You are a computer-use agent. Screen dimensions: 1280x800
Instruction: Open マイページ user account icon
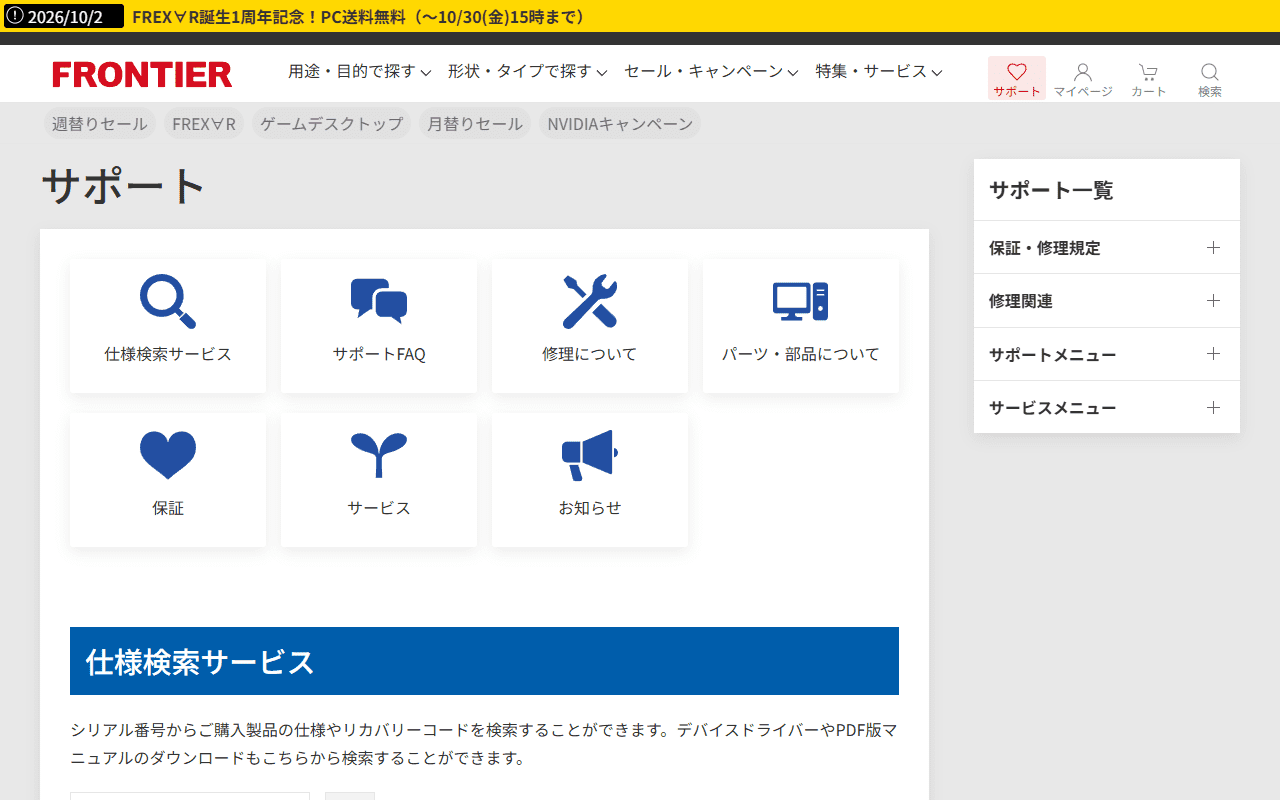[1083, 78]
